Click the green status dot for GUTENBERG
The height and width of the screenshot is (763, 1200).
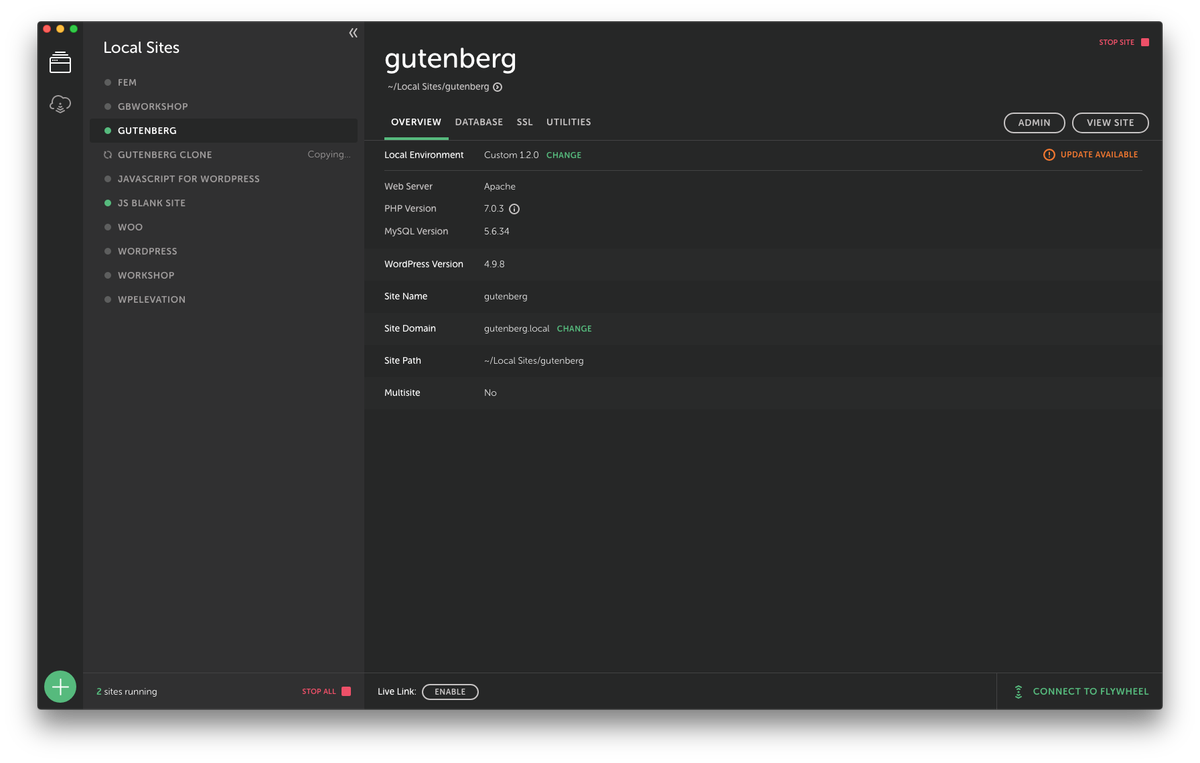coord(108,131)
